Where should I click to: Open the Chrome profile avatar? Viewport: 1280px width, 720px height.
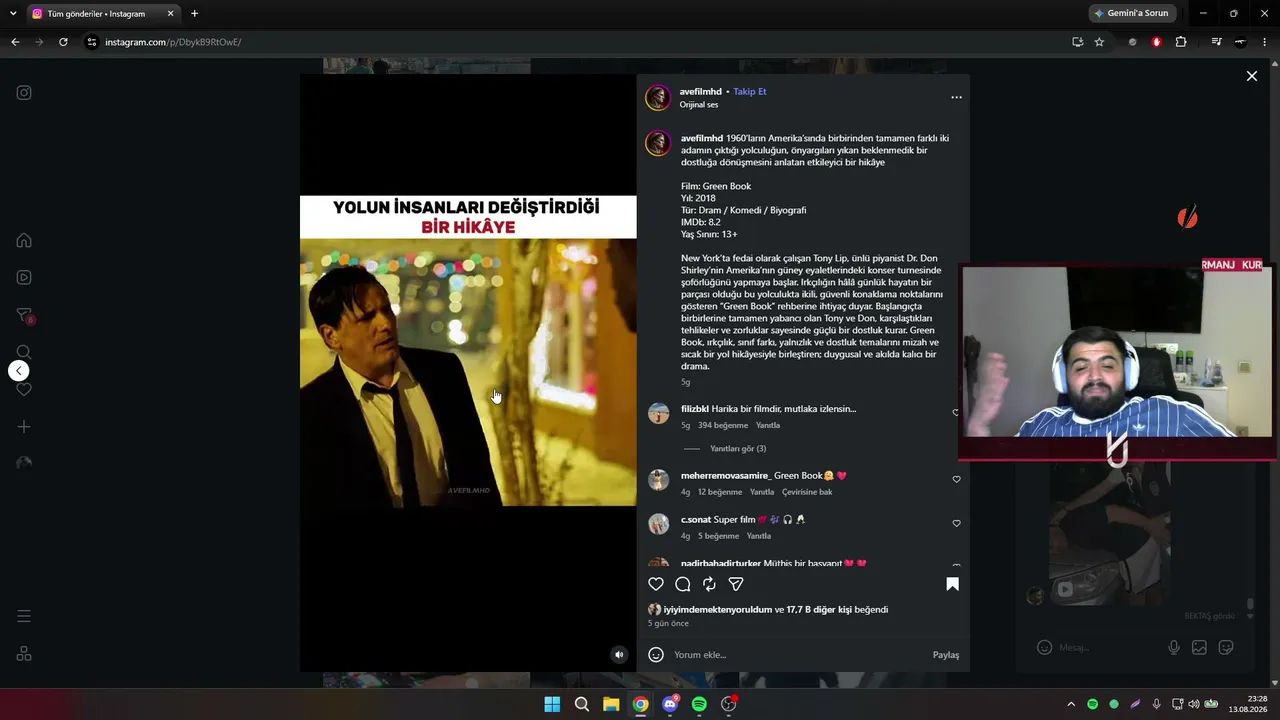click(1240, 42)
